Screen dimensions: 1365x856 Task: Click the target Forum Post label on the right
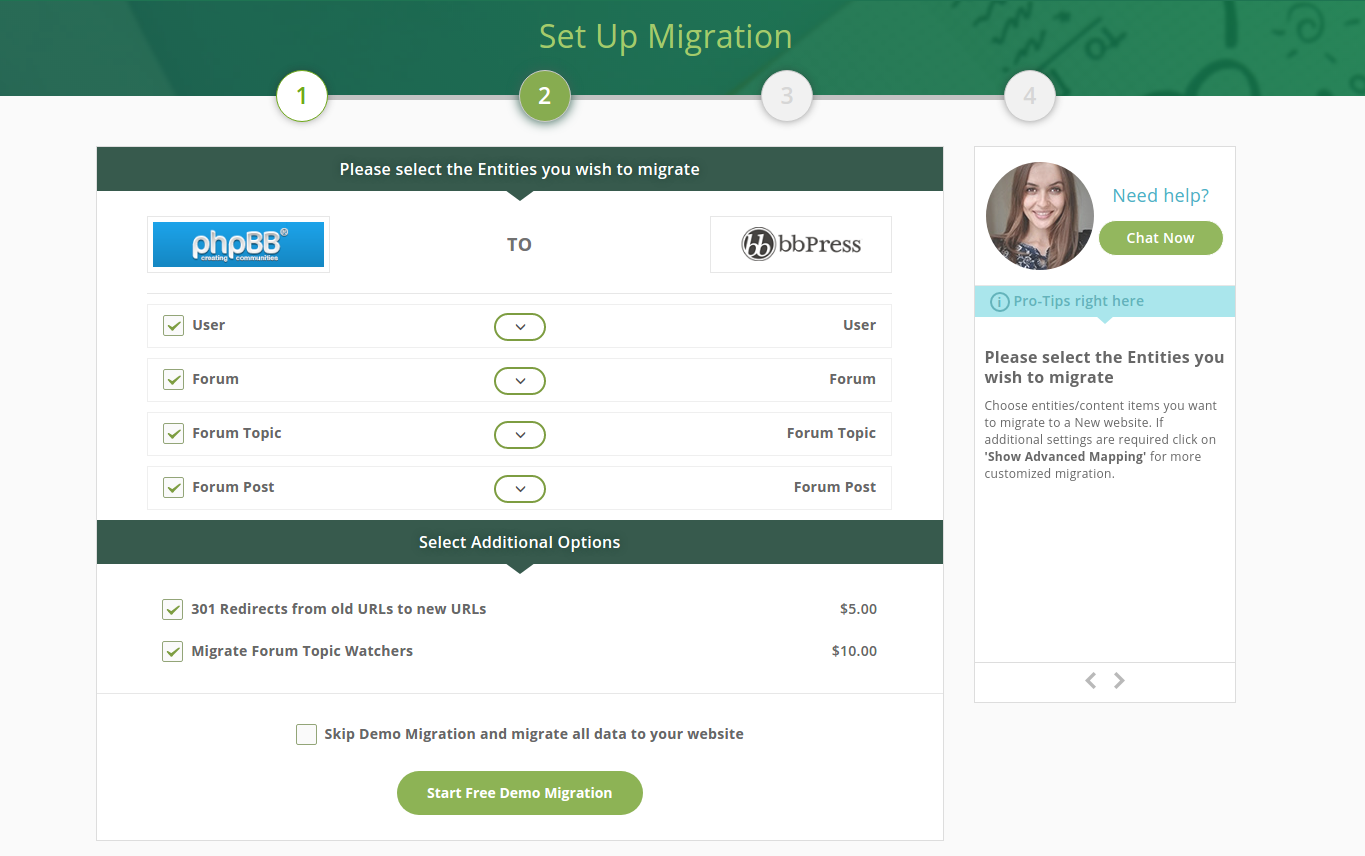click(x=835, y=487)
